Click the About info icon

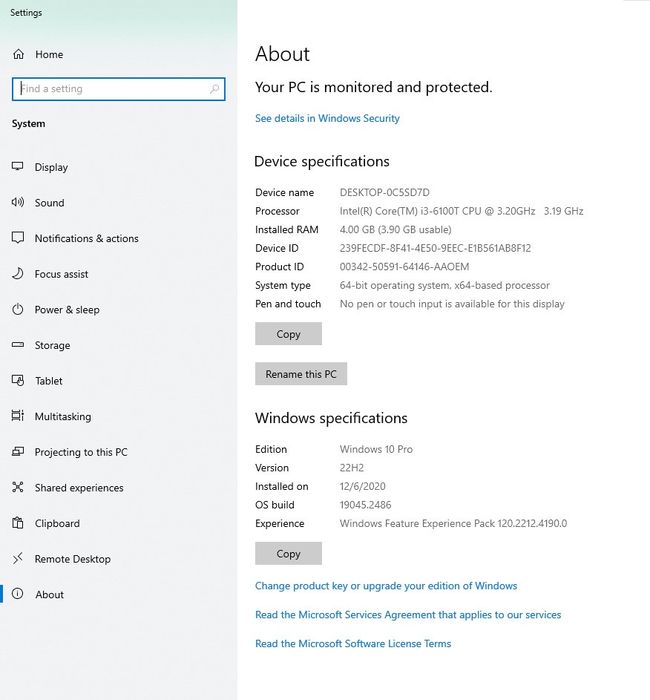(17, 594)
